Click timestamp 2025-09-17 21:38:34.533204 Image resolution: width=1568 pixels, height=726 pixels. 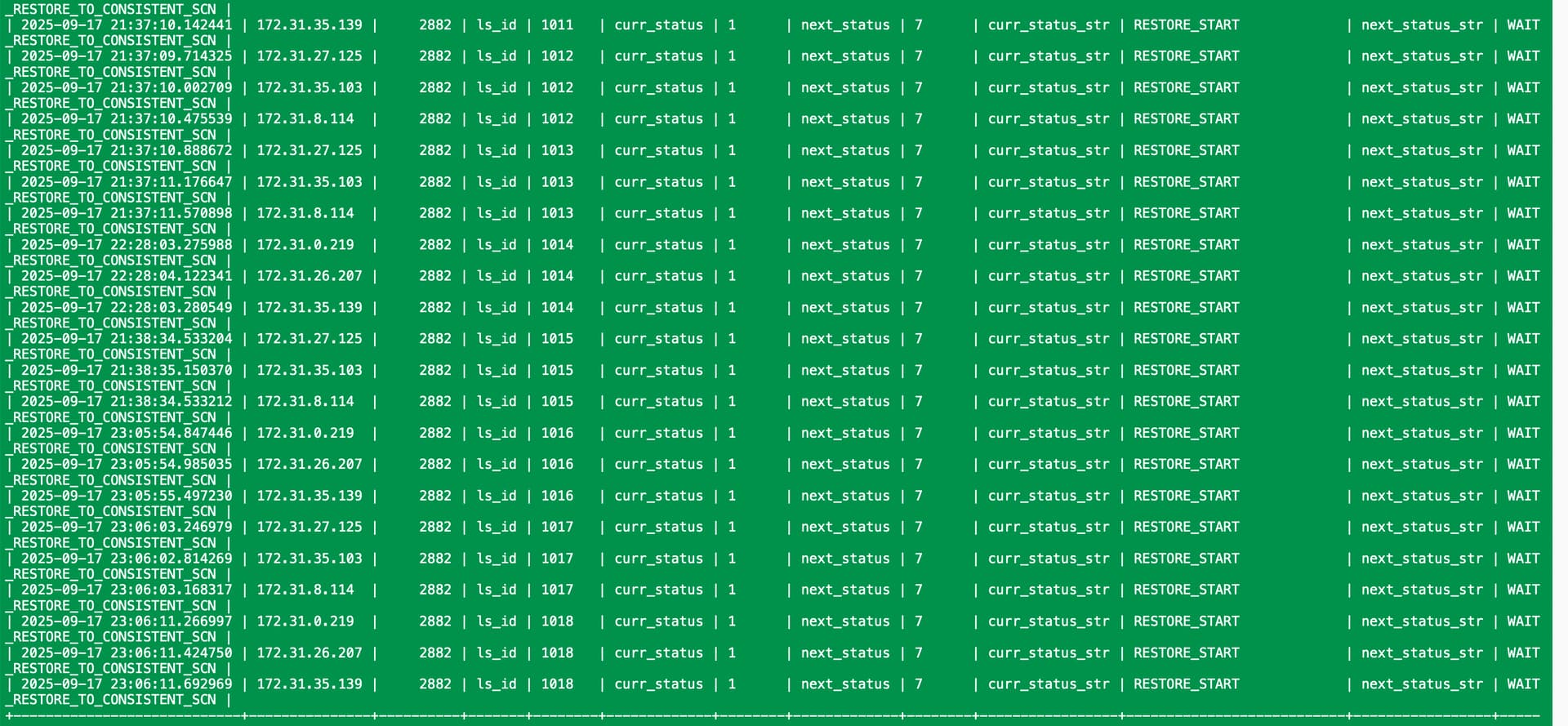point(127,339)
